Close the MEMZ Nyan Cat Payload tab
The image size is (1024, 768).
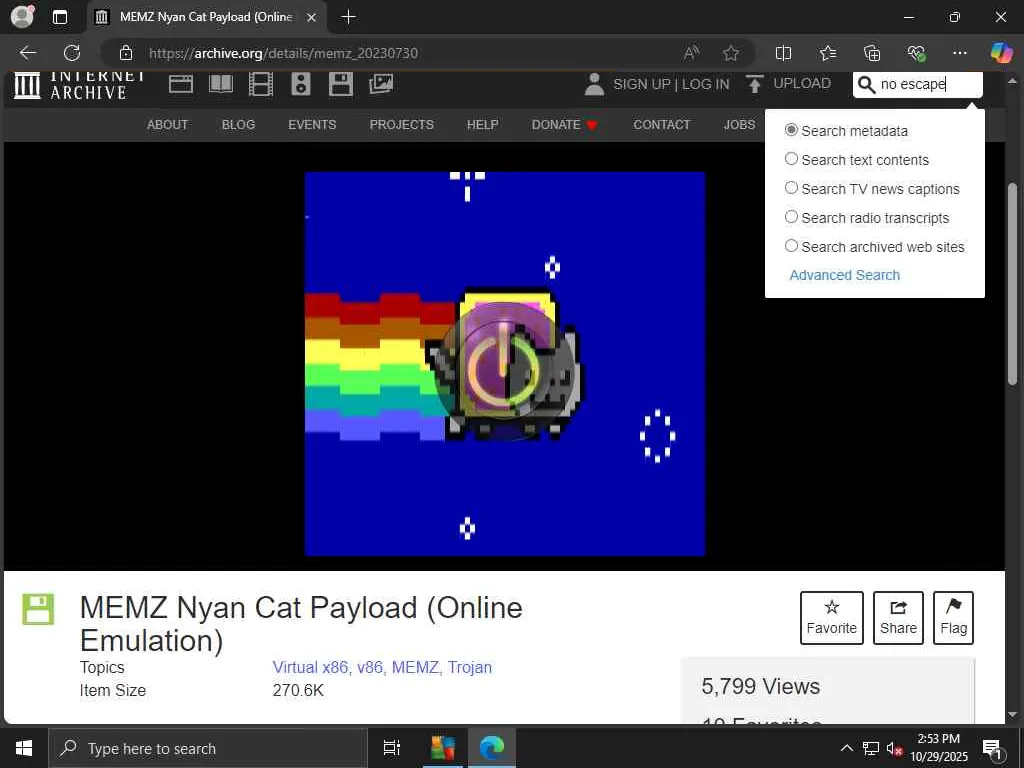(x=312, y=18)
